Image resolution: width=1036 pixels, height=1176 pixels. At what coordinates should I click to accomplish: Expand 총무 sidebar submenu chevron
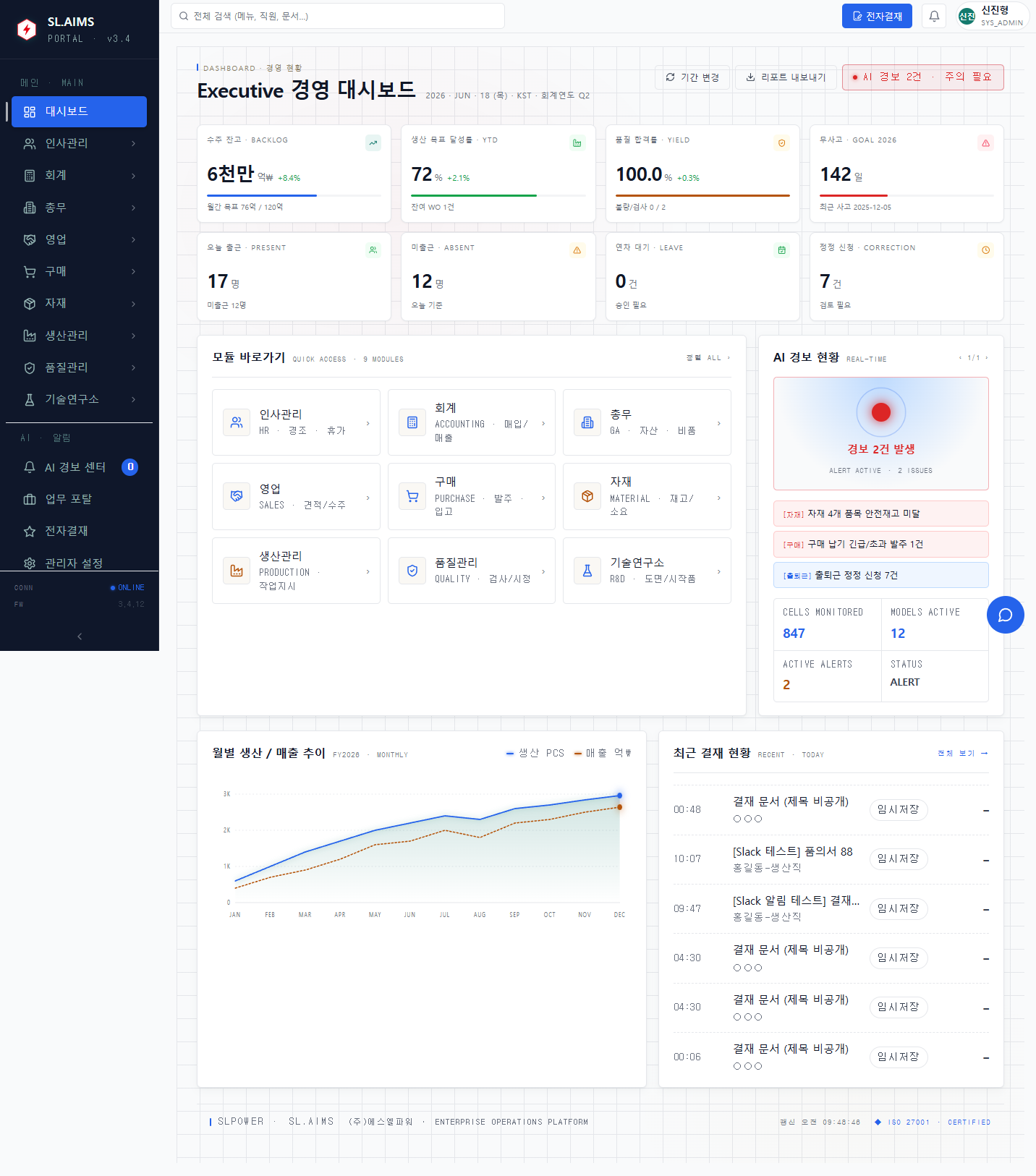click(134, 208)
